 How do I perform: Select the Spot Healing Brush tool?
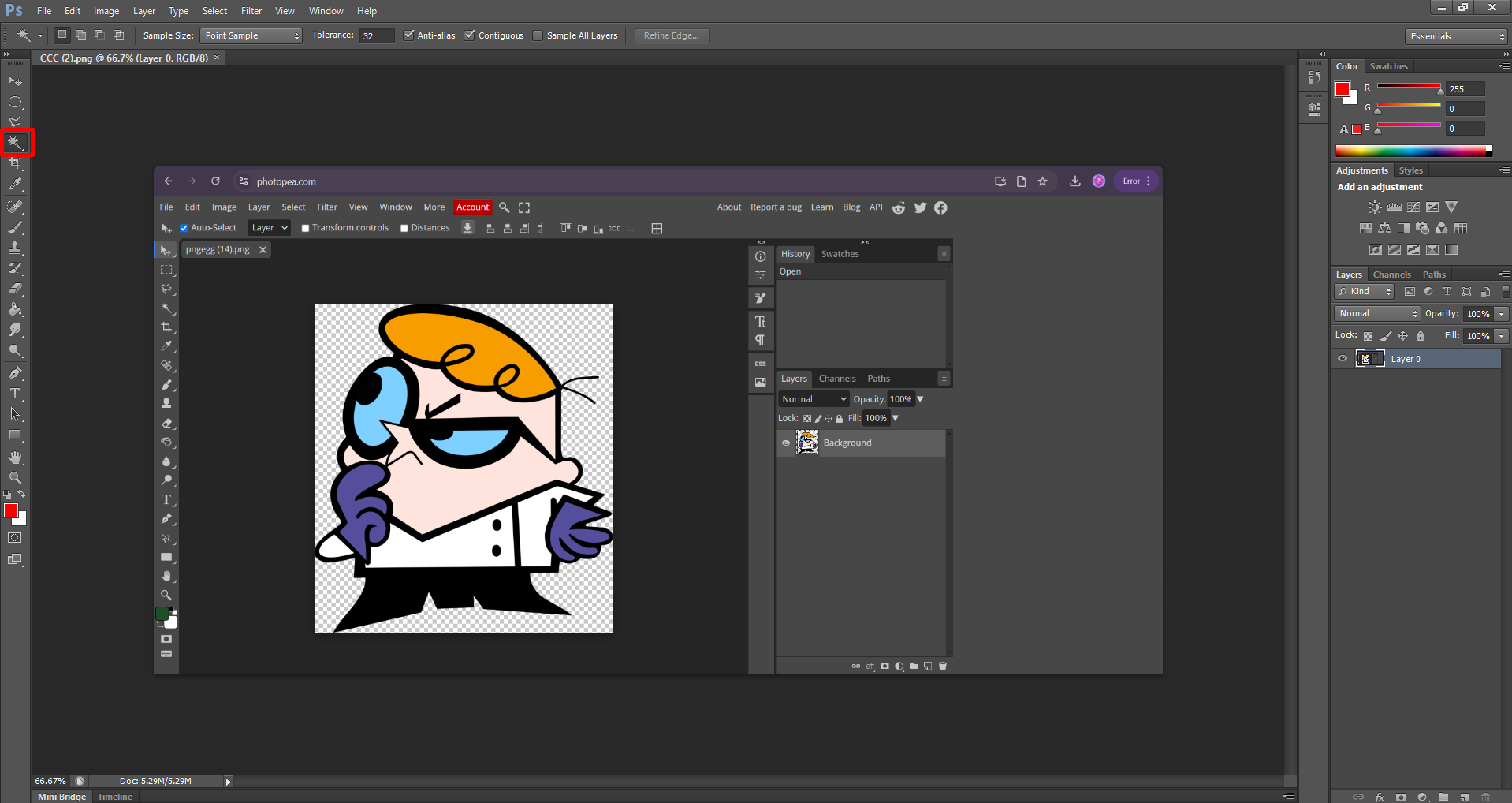[15, 207]
